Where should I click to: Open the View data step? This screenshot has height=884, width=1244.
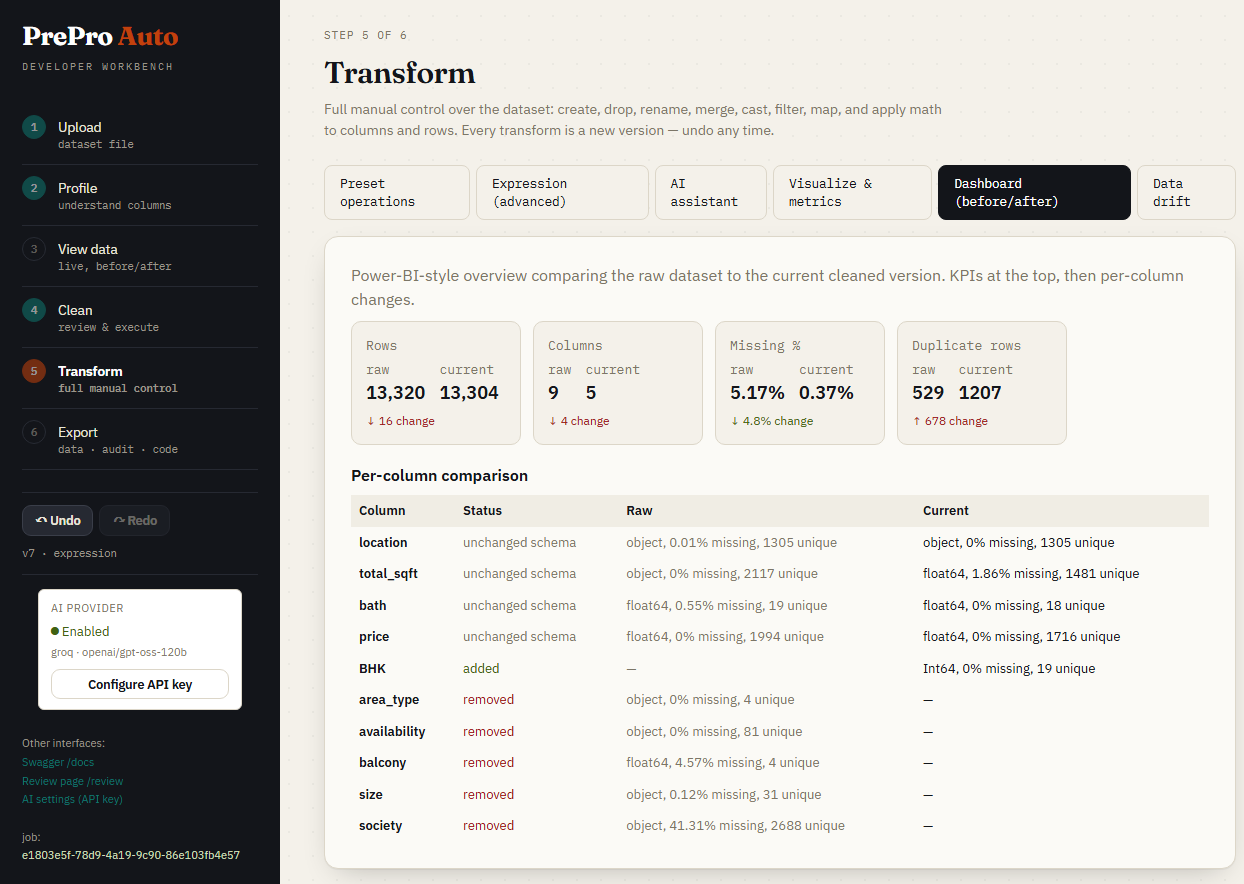[x=140, y=256]
